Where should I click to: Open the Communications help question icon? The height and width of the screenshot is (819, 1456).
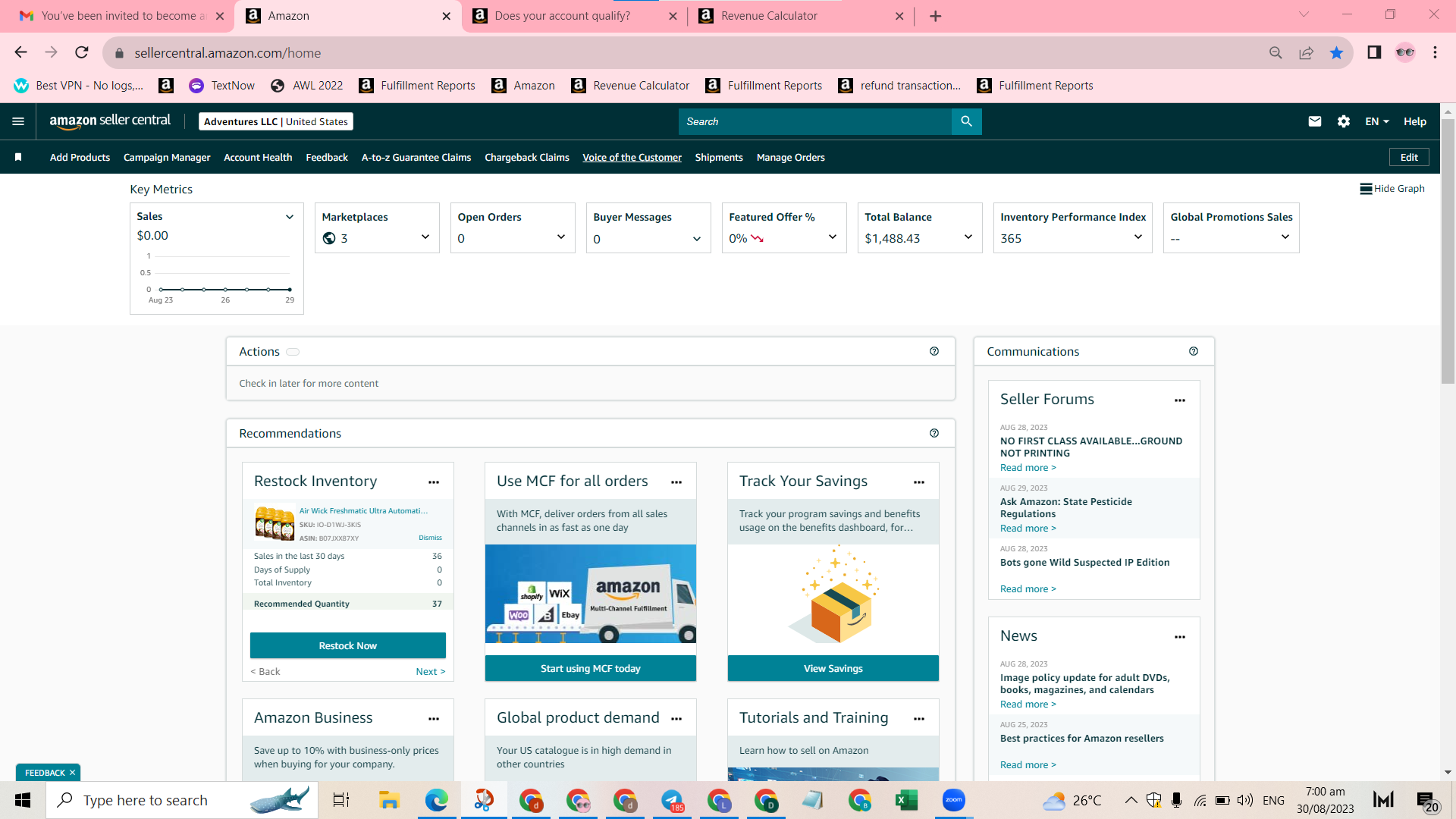pos(1194,351)
